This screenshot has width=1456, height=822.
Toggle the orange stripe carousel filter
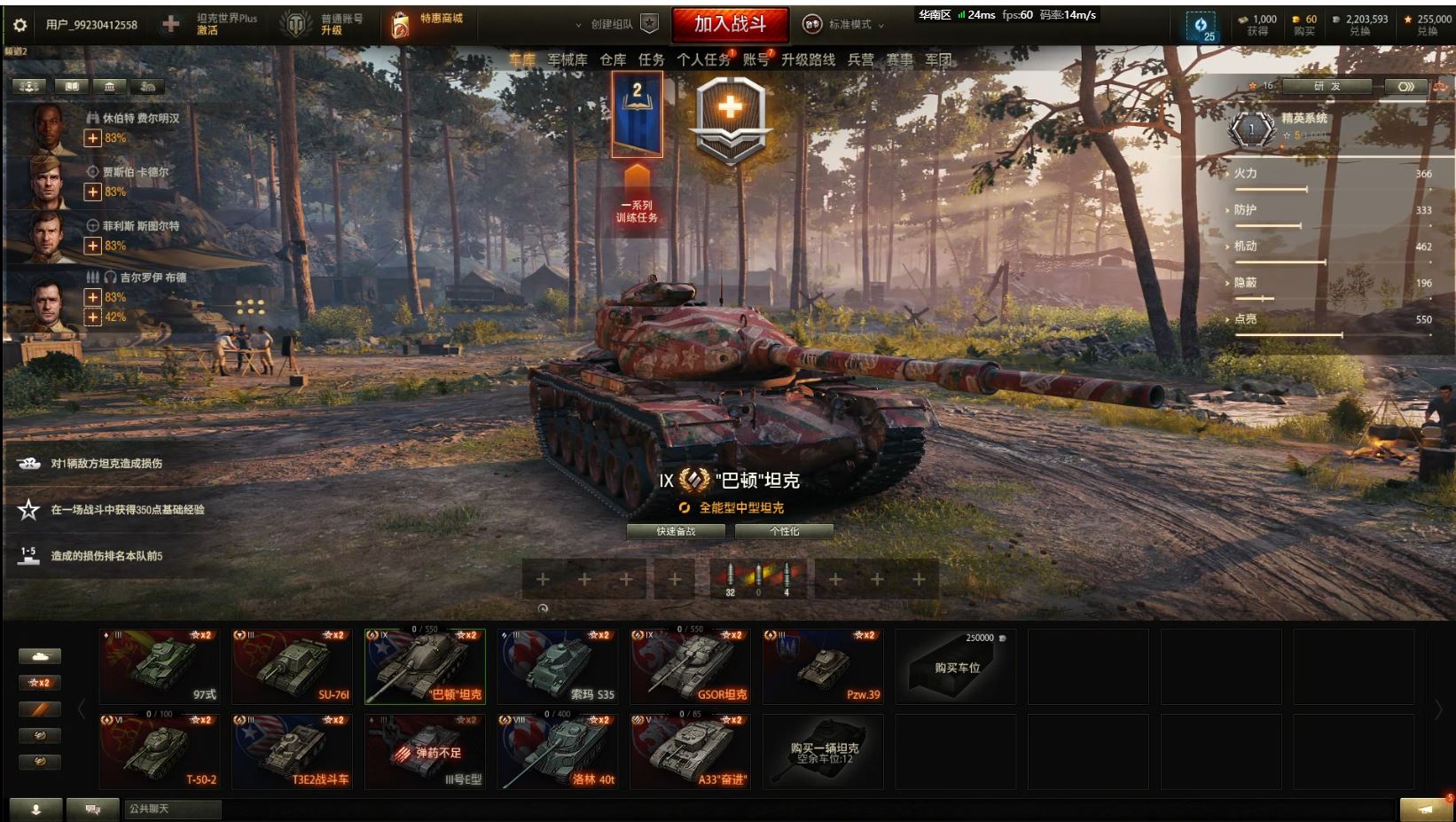click(40, 709)
